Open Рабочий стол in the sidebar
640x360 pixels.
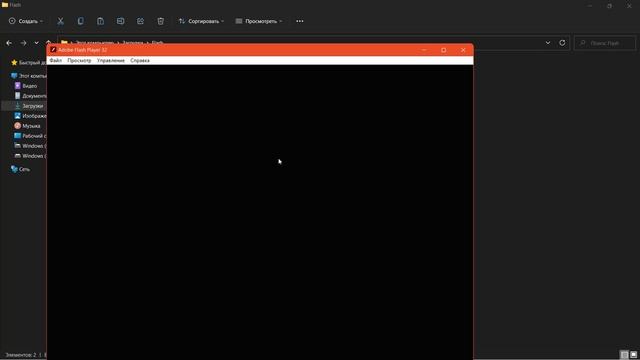coord(30,136)
